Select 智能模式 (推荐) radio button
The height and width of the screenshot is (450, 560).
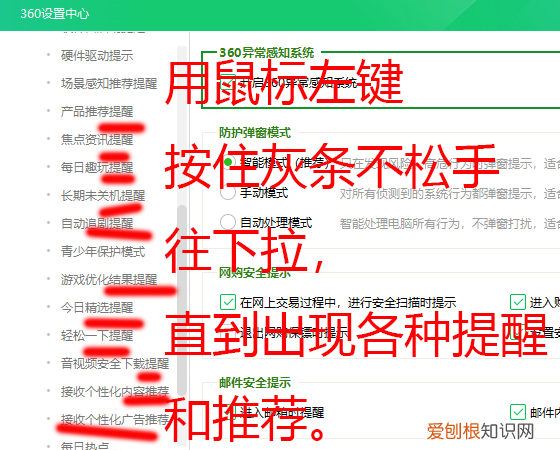pyautogui.click(x=228, y=162)
